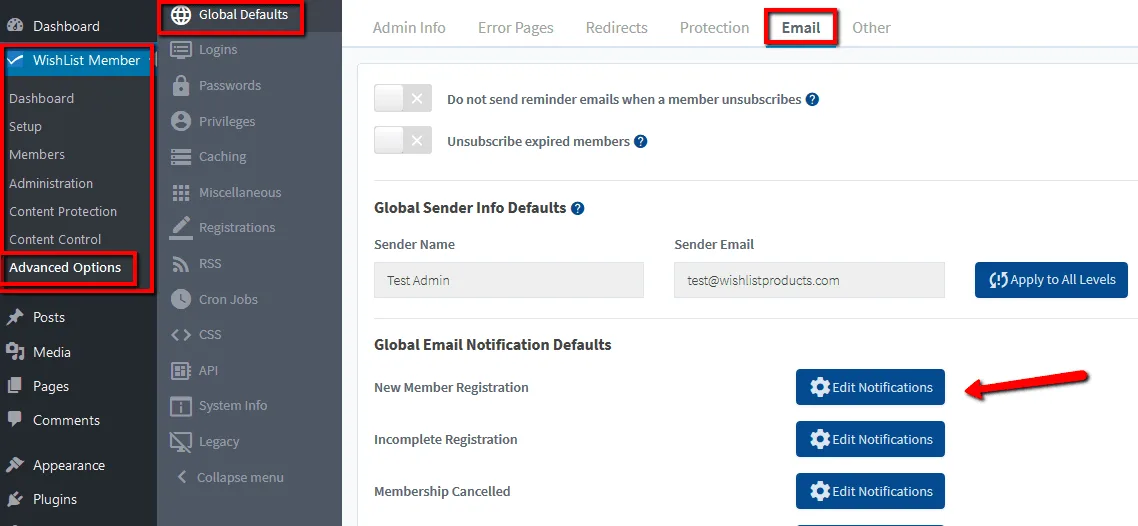Click the Comments bubble icon

15,420
